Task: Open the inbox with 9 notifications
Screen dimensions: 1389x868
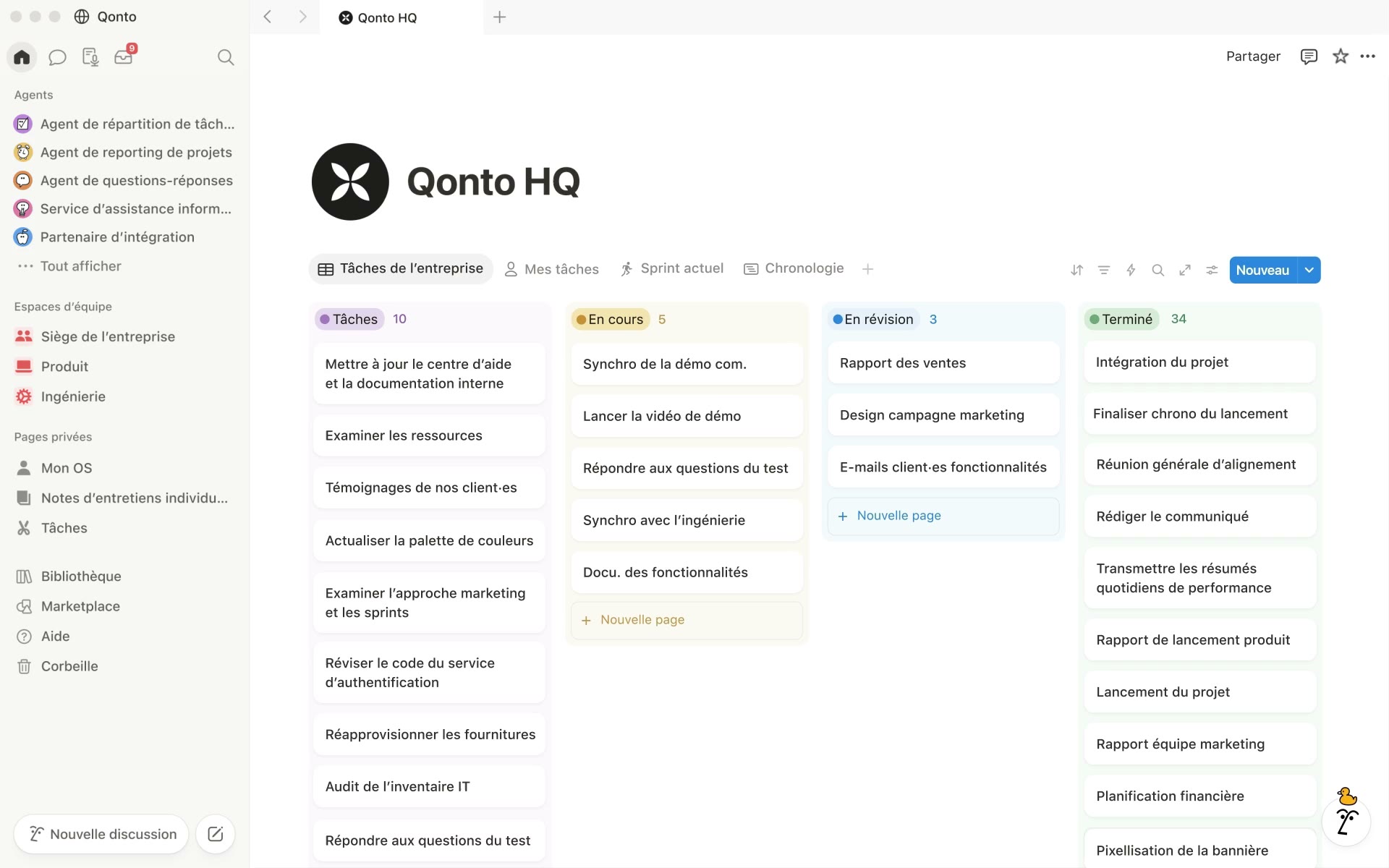Action: click(124, 56)
